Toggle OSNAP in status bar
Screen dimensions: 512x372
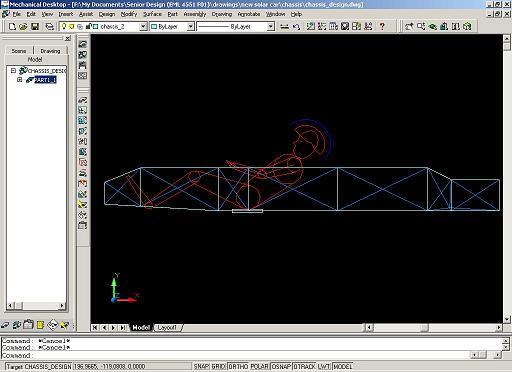pyautogui.click(x=281, y=366)
